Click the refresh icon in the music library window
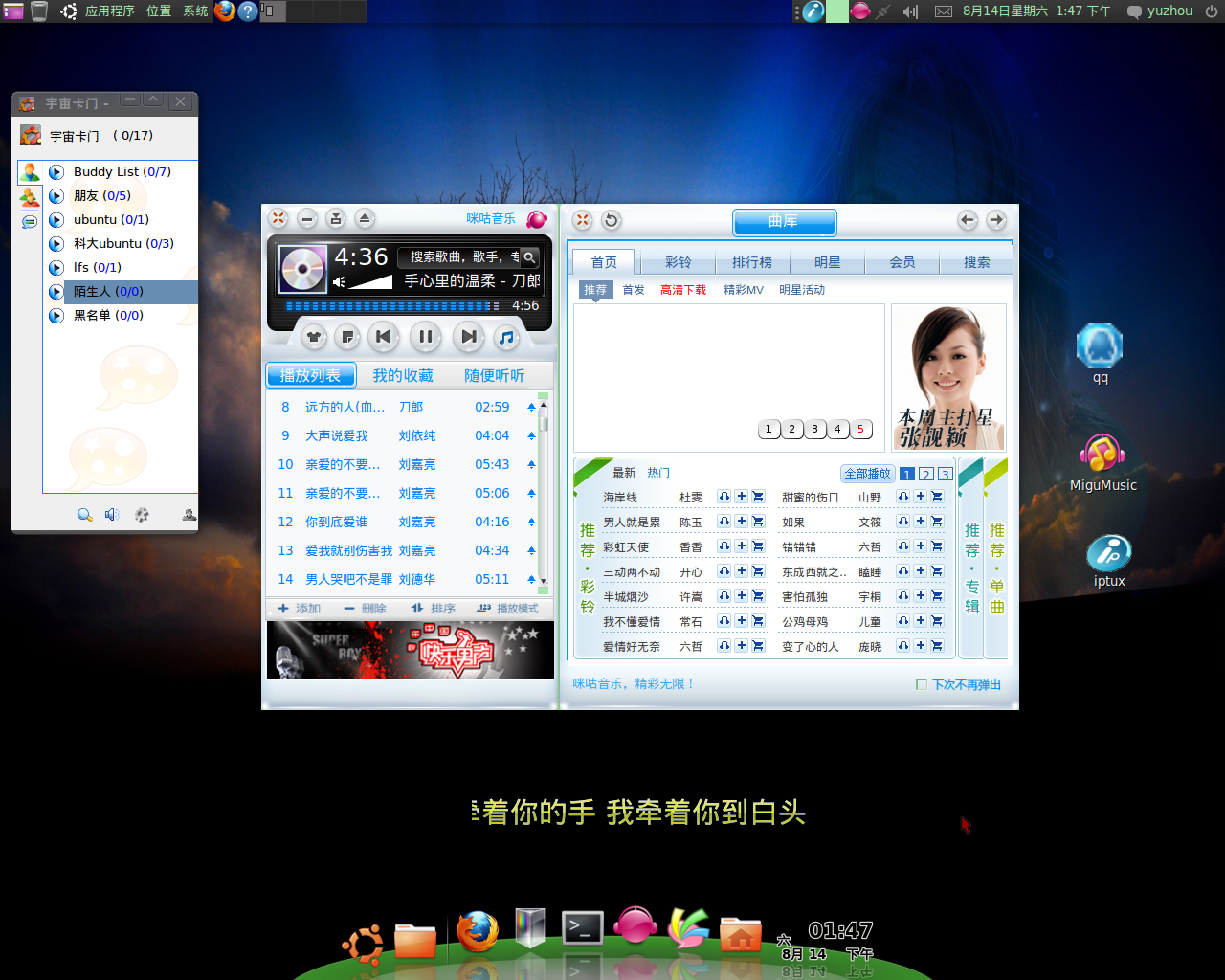This screenshot has width=1225, height=980. 611,220
